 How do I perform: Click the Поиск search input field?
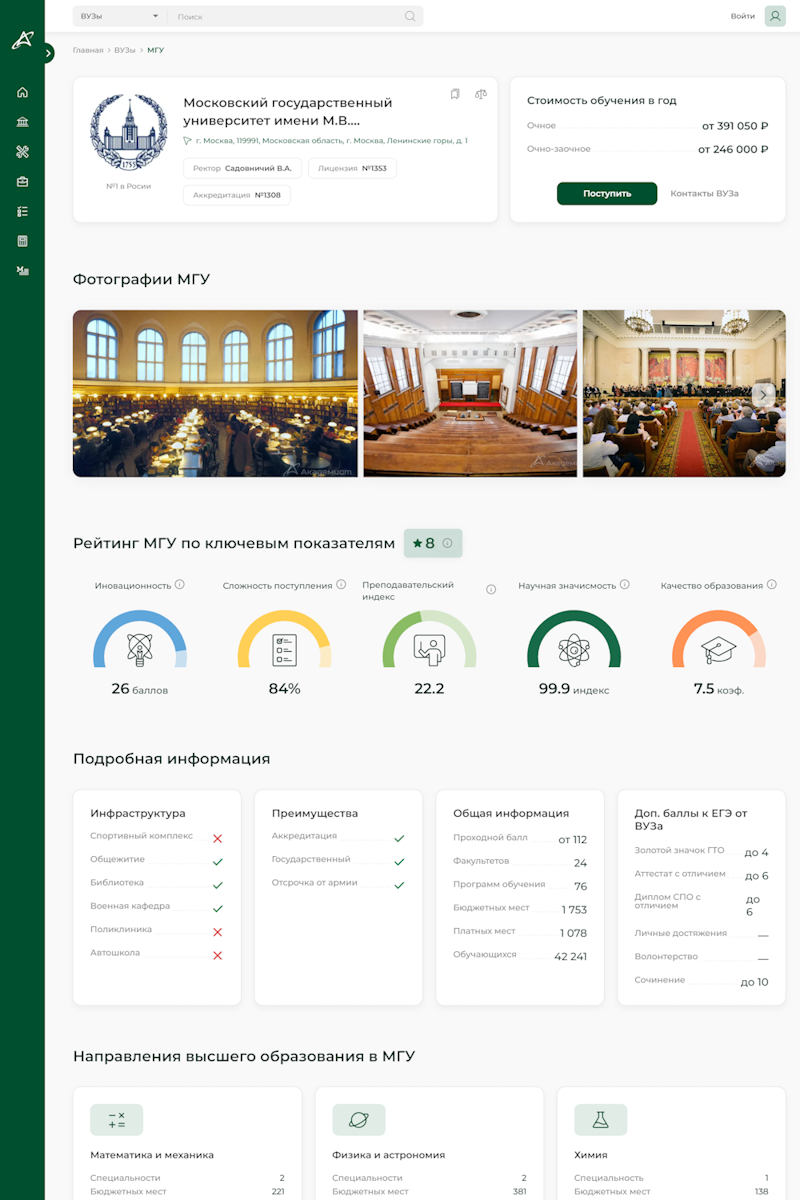[288, 16]
